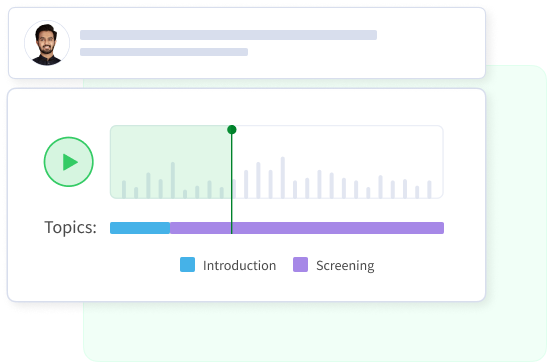Click the Introduction legend label
Screen dimensions: 547x362
239,265
